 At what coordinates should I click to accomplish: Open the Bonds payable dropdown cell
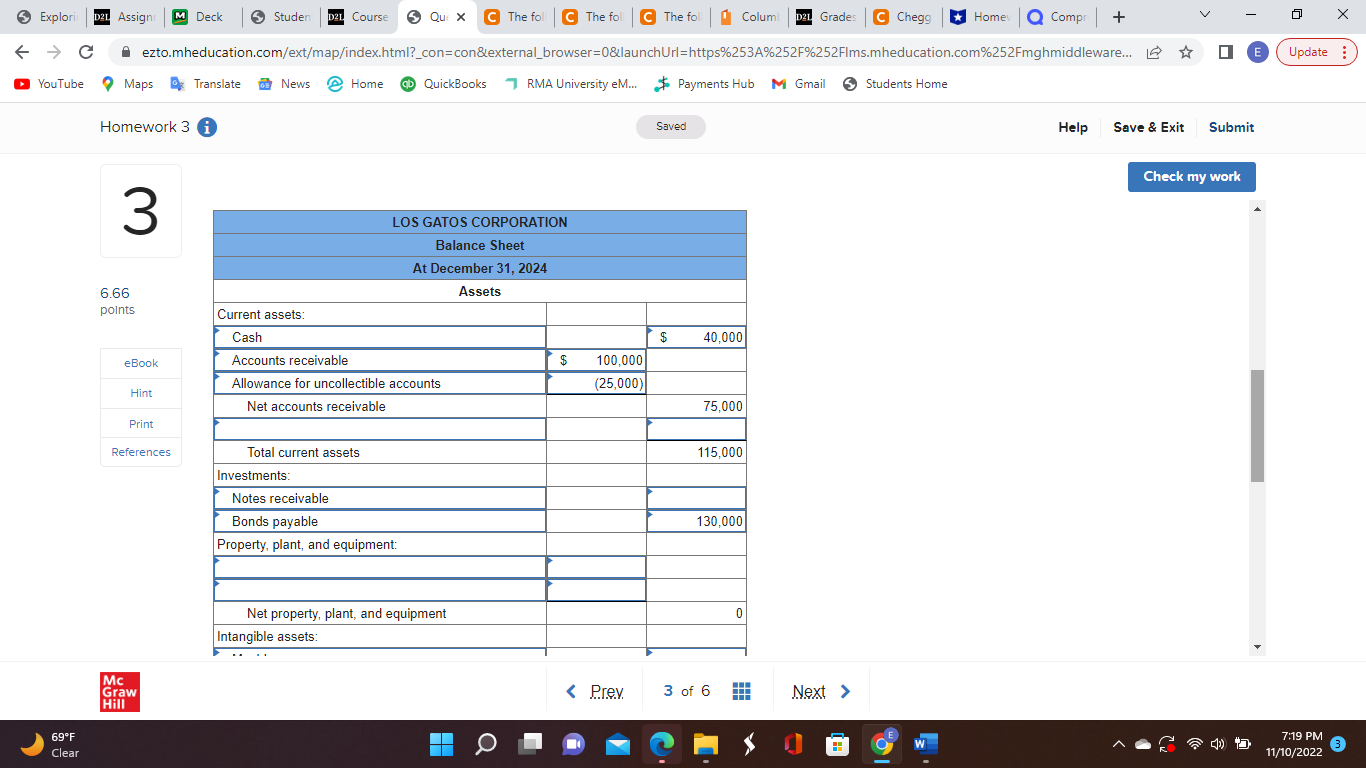(380, 522)
